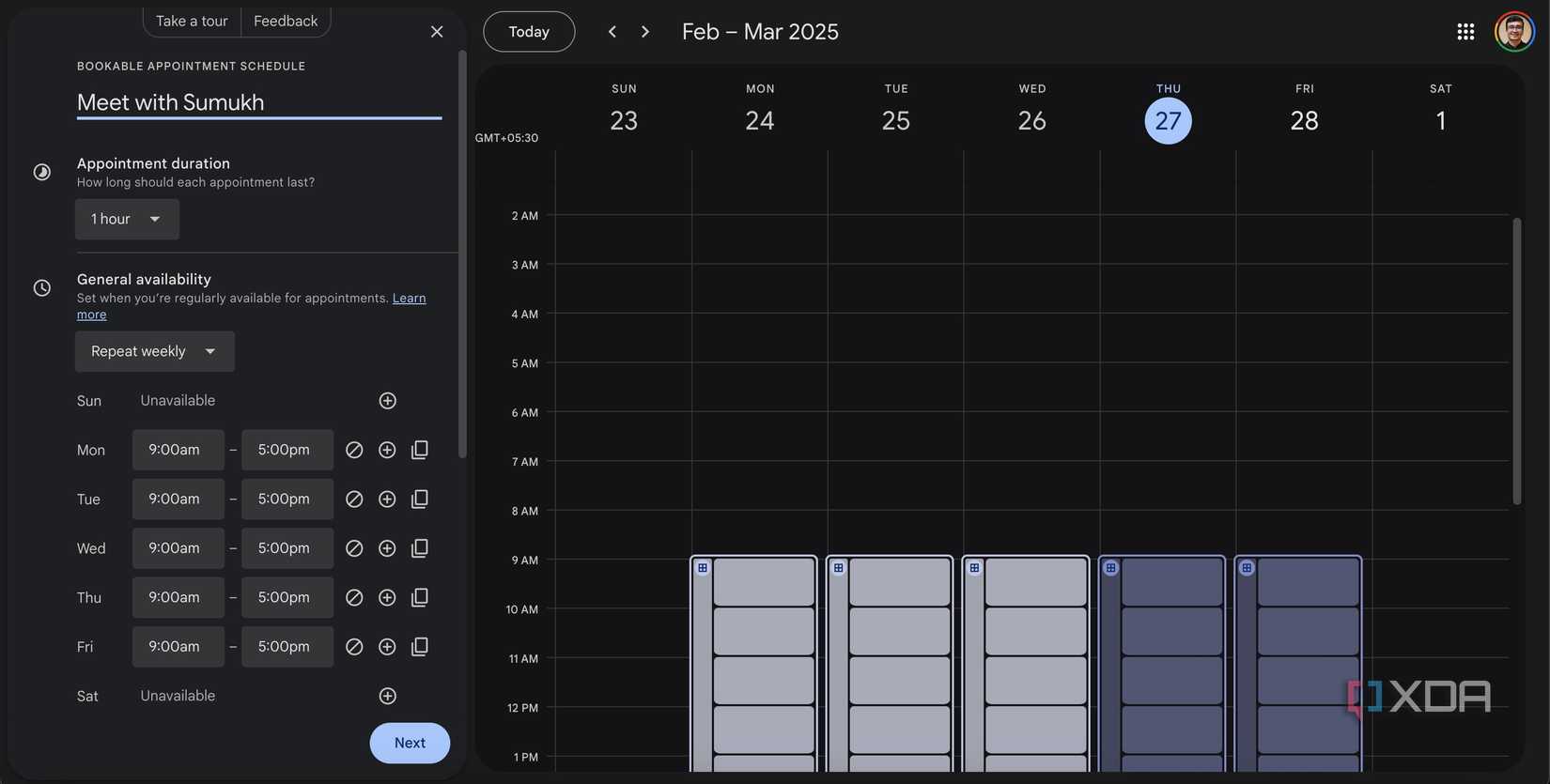1550x784 pixels.
Task: Open the 1 hour duration dropdown
Action: click(x=127, y=219)
